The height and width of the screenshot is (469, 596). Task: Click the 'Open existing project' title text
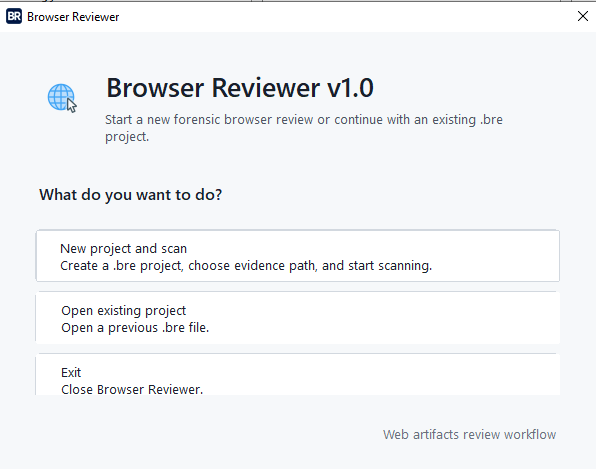coord(124,311)
